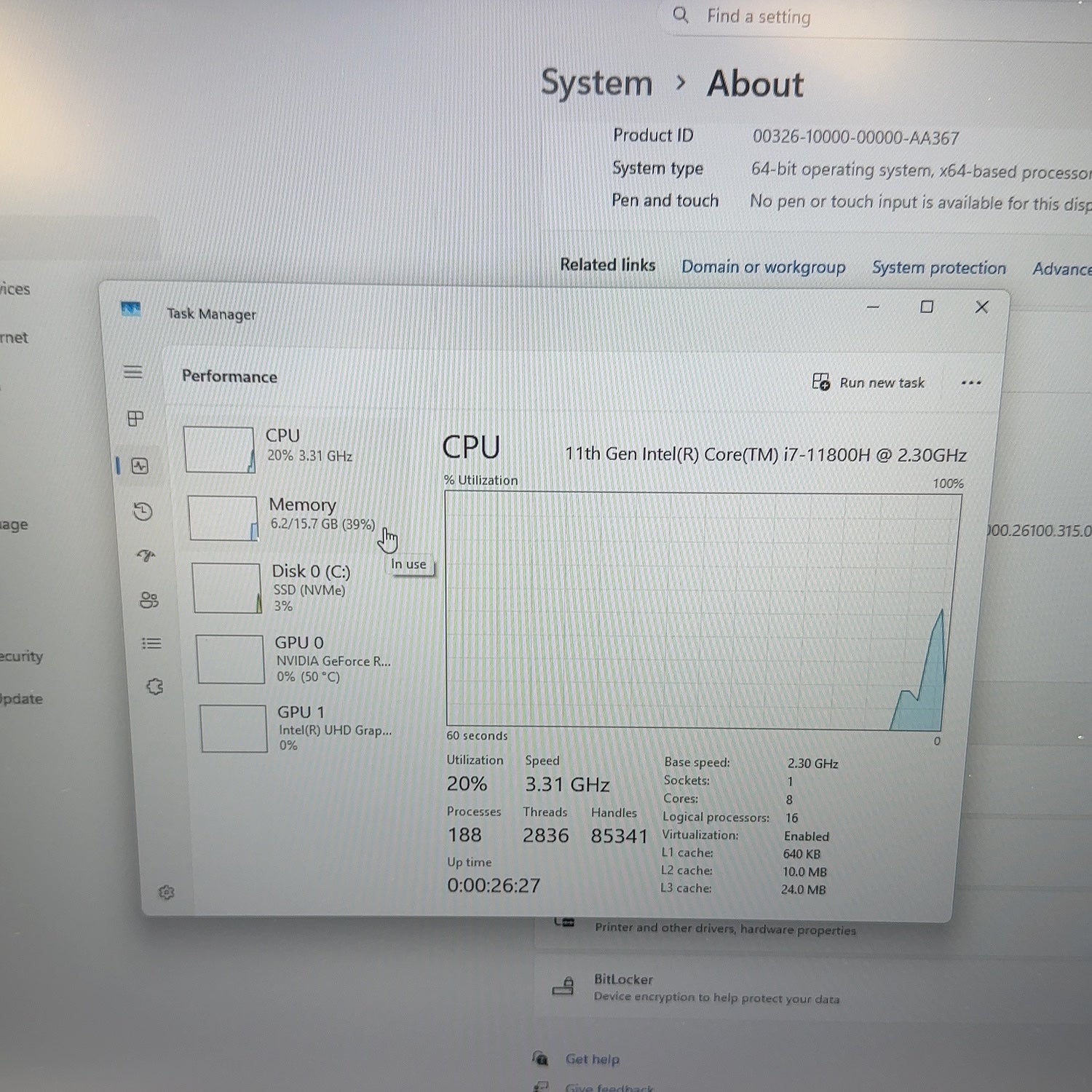Click the Speed value 3.31 GHz

[567, 784]
